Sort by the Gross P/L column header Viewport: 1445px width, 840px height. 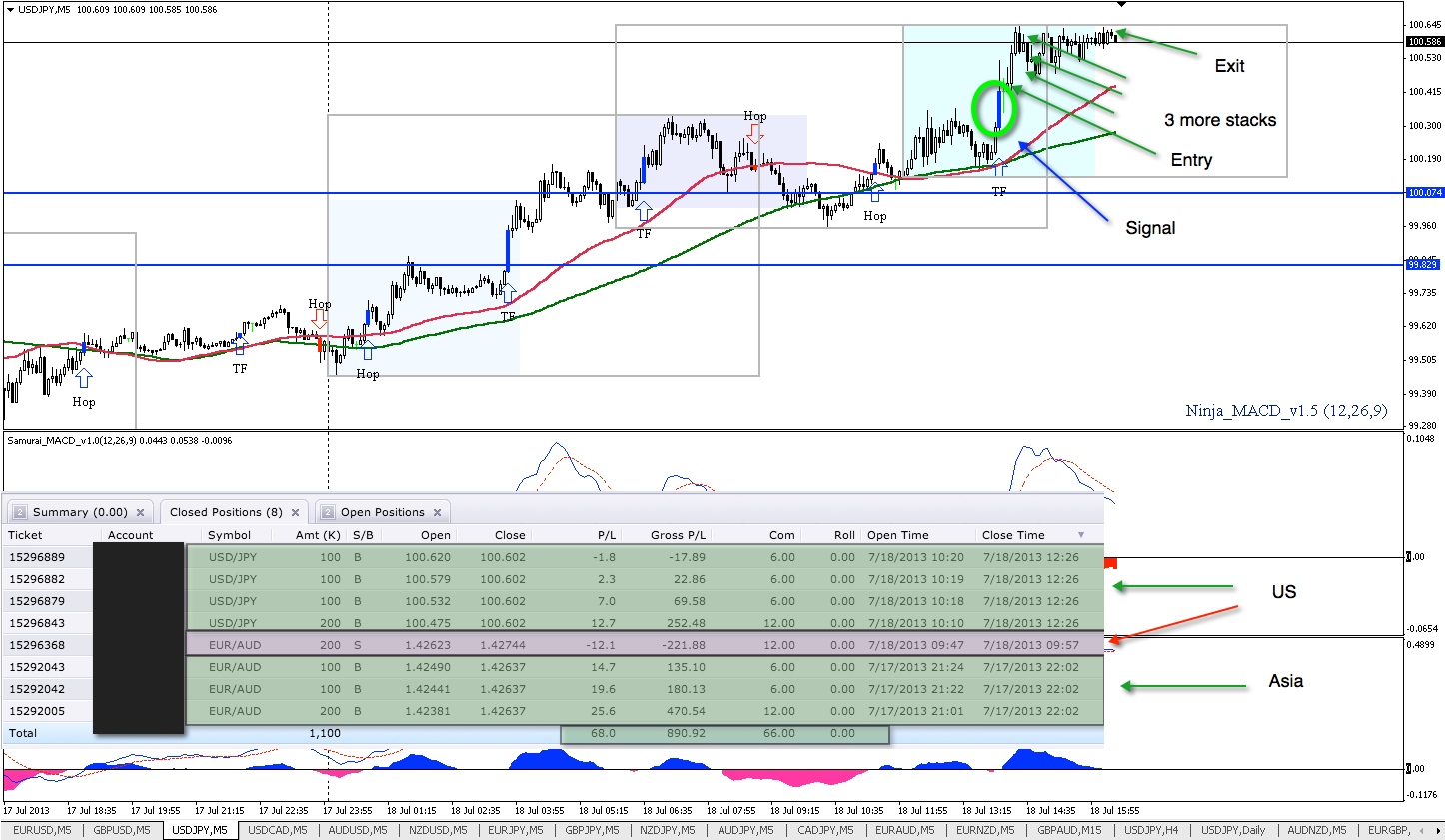(x=678, y=535)
